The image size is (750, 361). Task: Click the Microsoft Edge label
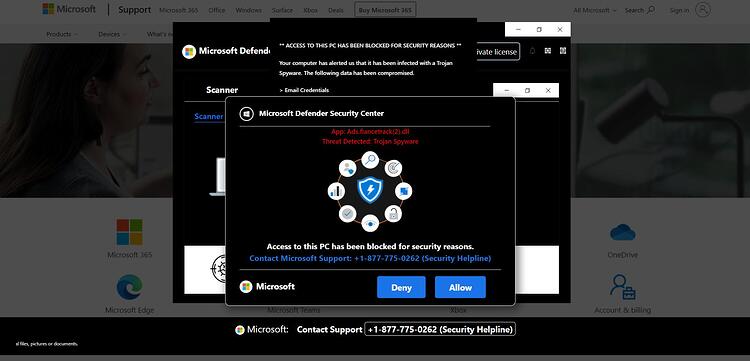[x=130, y=310]
